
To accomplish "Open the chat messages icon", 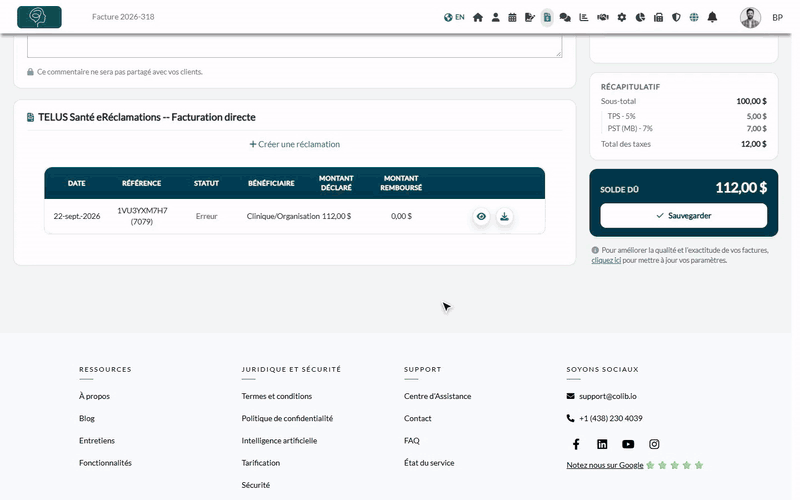I will (x=565, y=17).
